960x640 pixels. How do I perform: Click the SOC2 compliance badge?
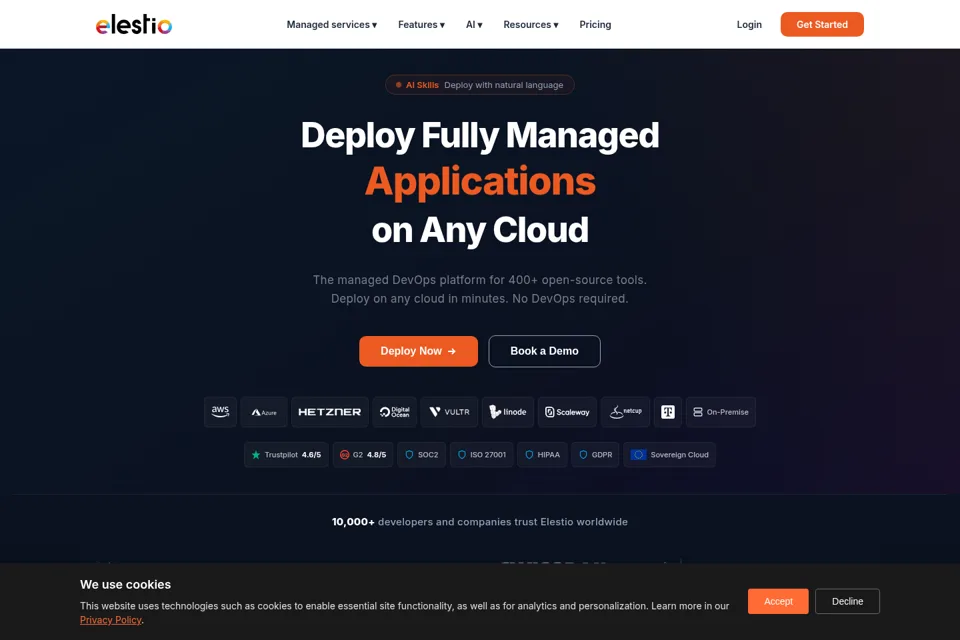(421, 455)
